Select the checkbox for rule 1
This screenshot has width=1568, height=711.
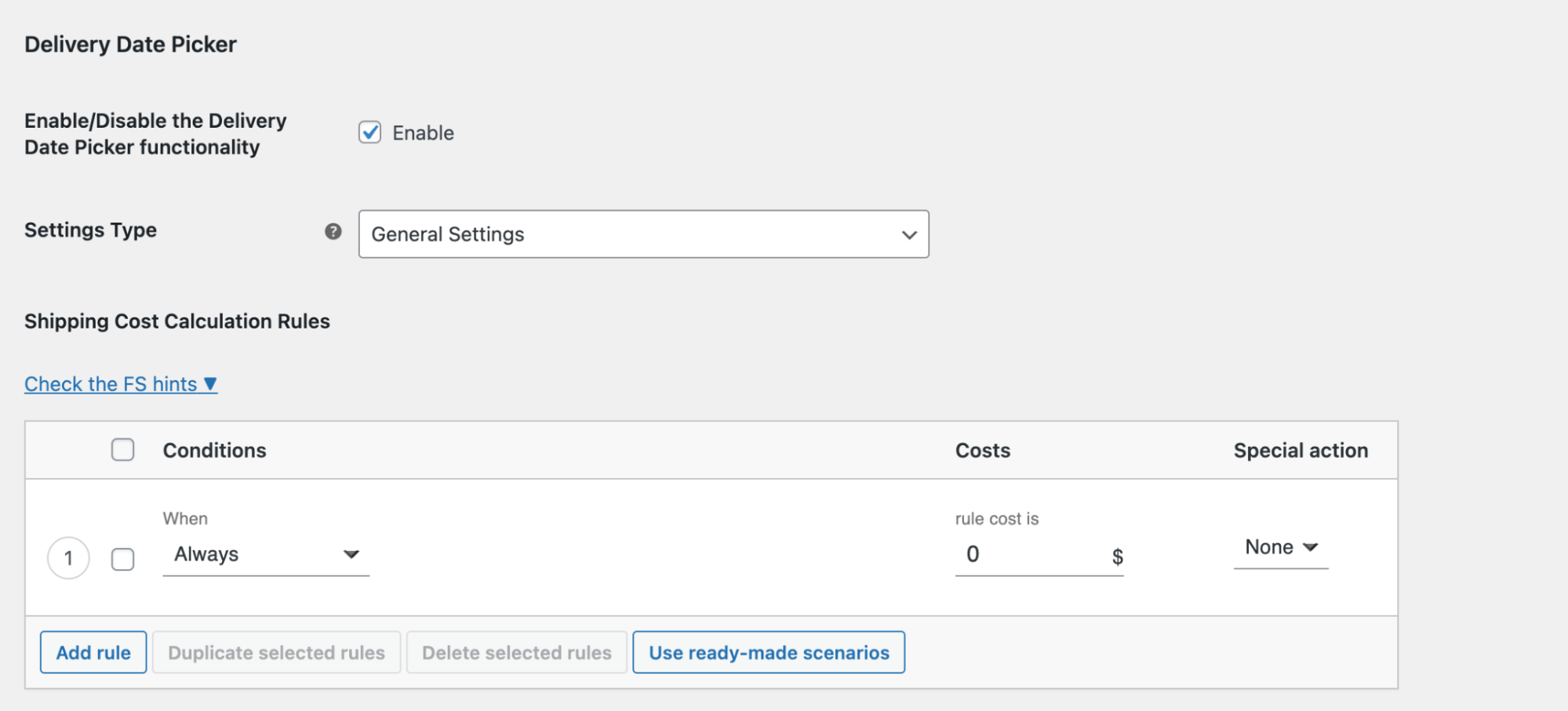click(122, 557)
